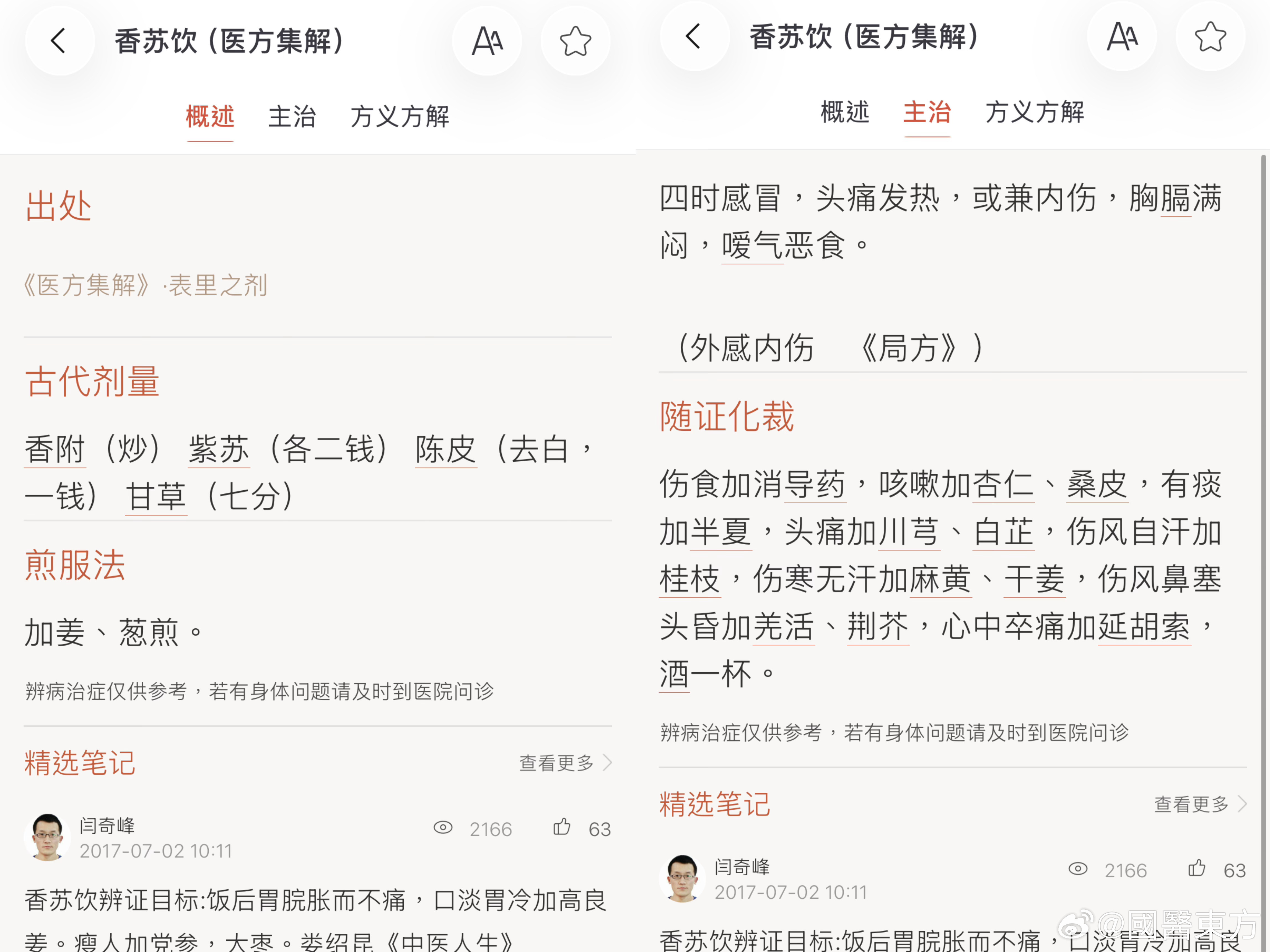Tap the back arrow in the right screen
This screenshot has width=1270, height=952.
pos(694,36)
